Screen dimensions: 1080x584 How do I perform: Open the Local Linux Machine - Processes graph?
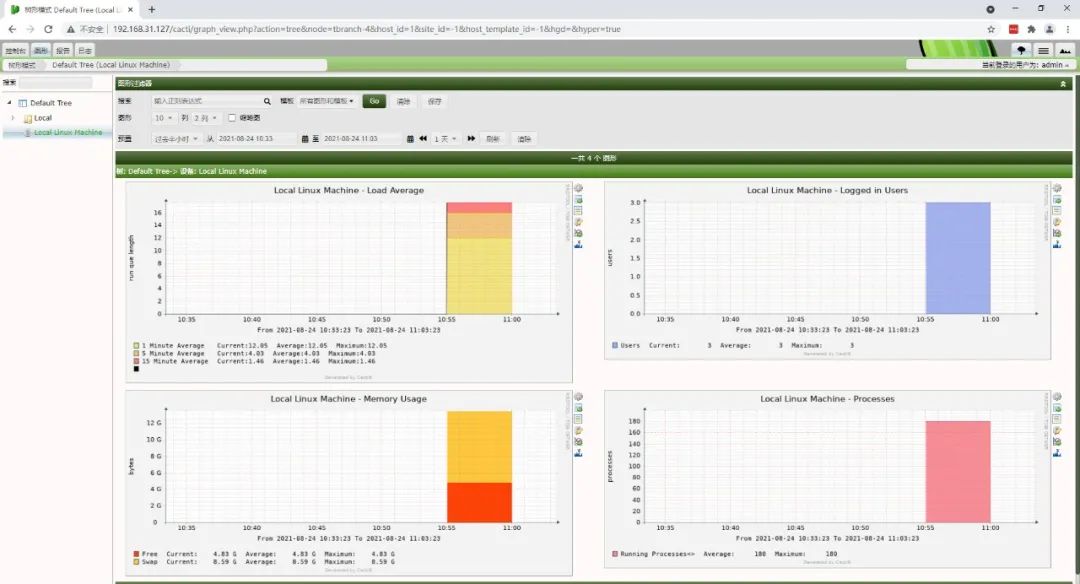coord(827,479)
